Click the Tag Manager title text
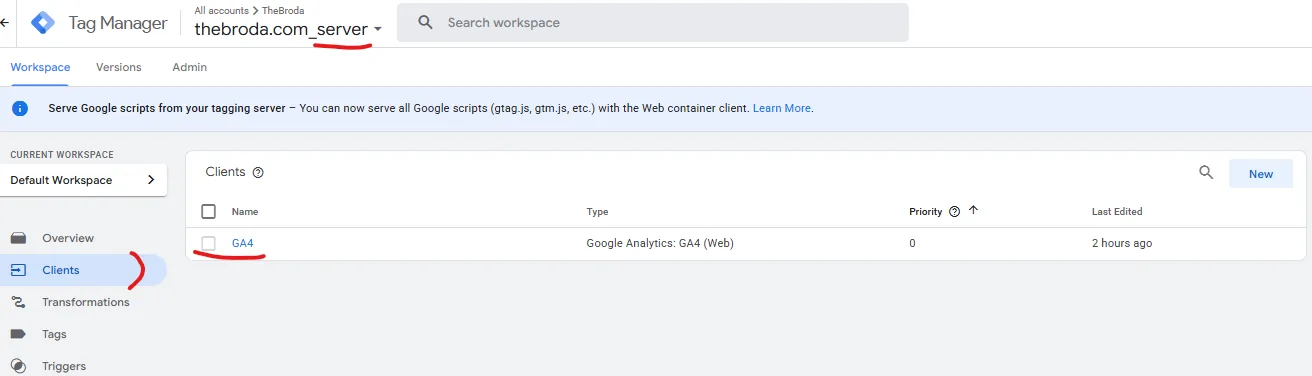 118,23
